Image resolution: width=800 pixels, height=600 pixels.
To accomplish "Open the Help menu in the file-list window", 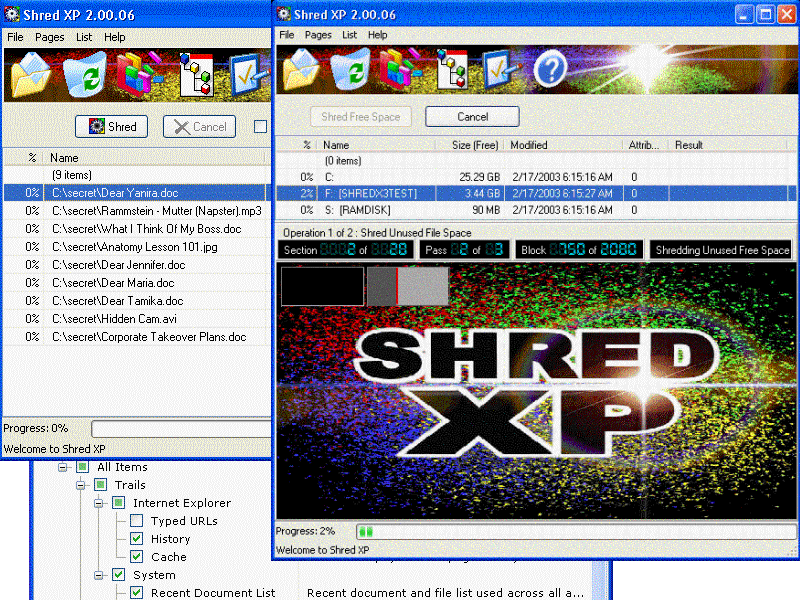I will 115,37.
